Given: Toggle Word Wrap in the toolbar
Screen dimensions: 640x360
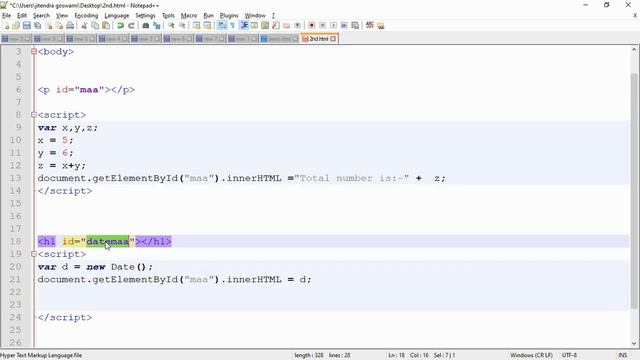Looking at the screenshot, I should coord(222,26).
